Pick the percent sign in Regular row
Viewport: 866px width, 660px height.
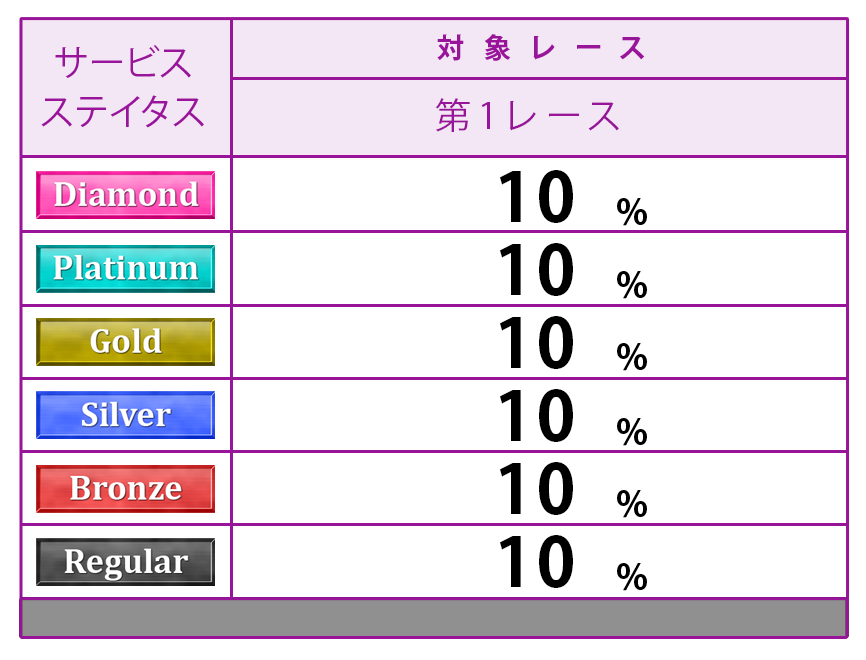point(632,577)
